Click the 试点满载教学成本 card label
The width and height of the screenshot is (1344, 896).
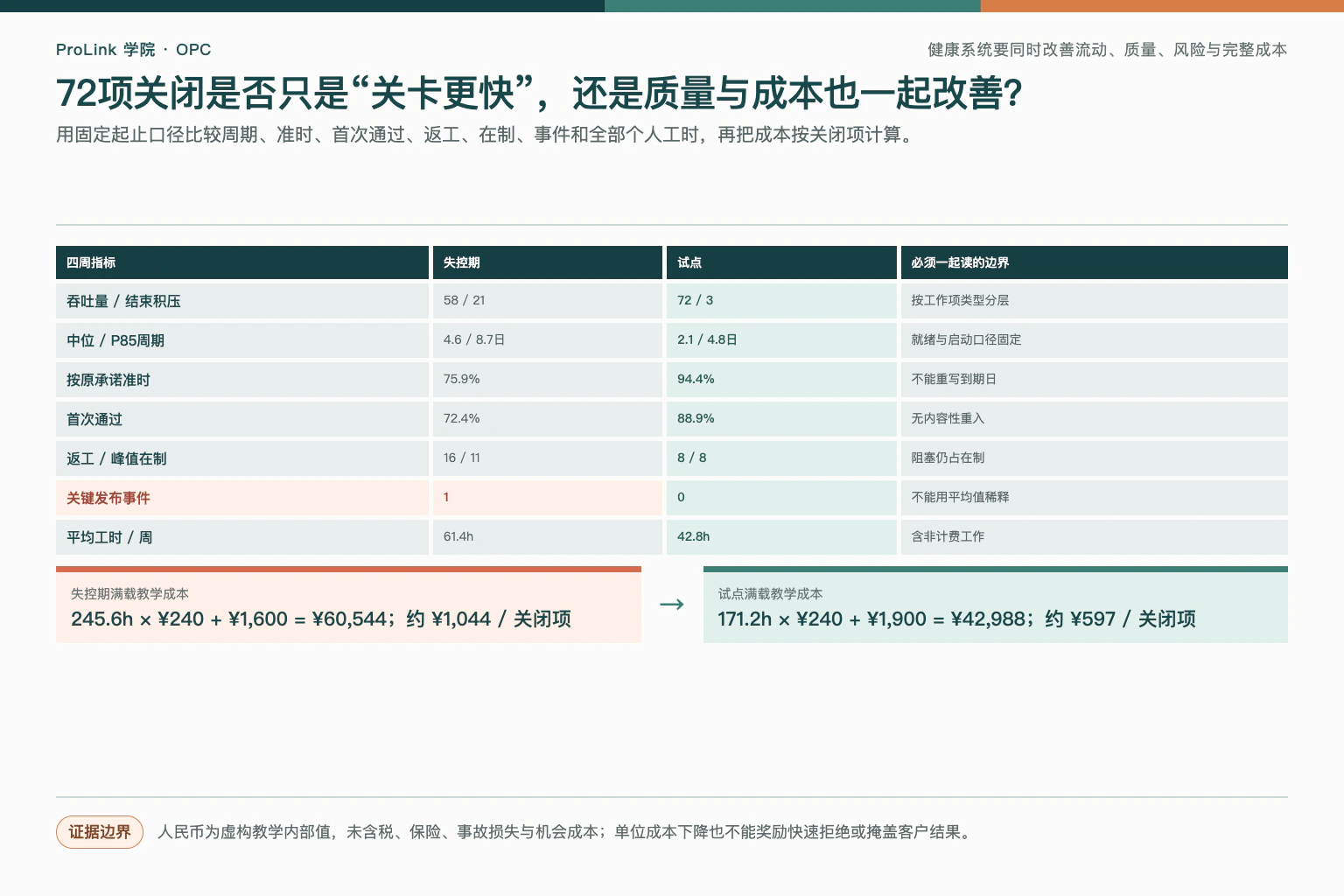(x=770, y=594)
